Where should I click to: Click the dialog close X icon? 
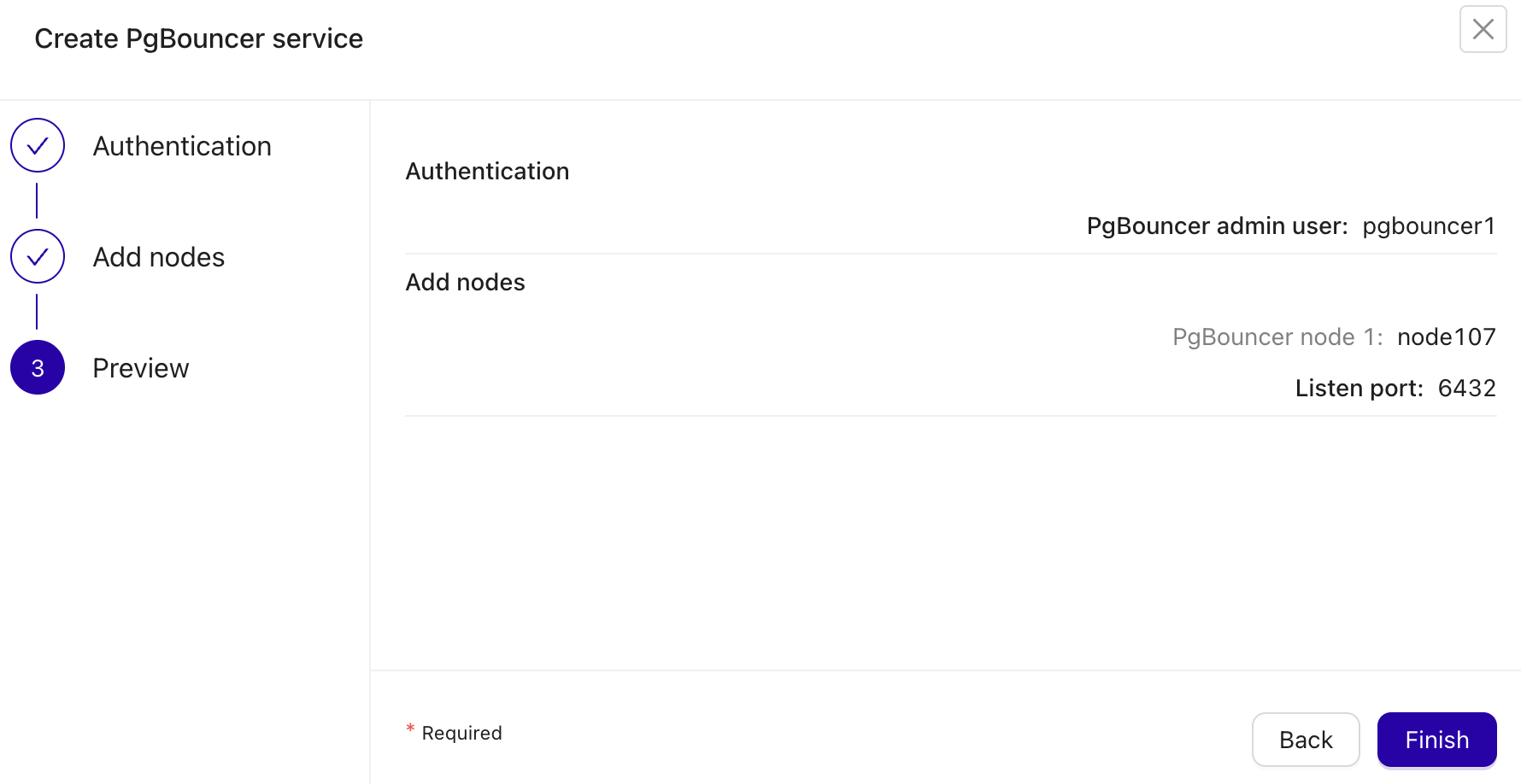coord(1483,30)
